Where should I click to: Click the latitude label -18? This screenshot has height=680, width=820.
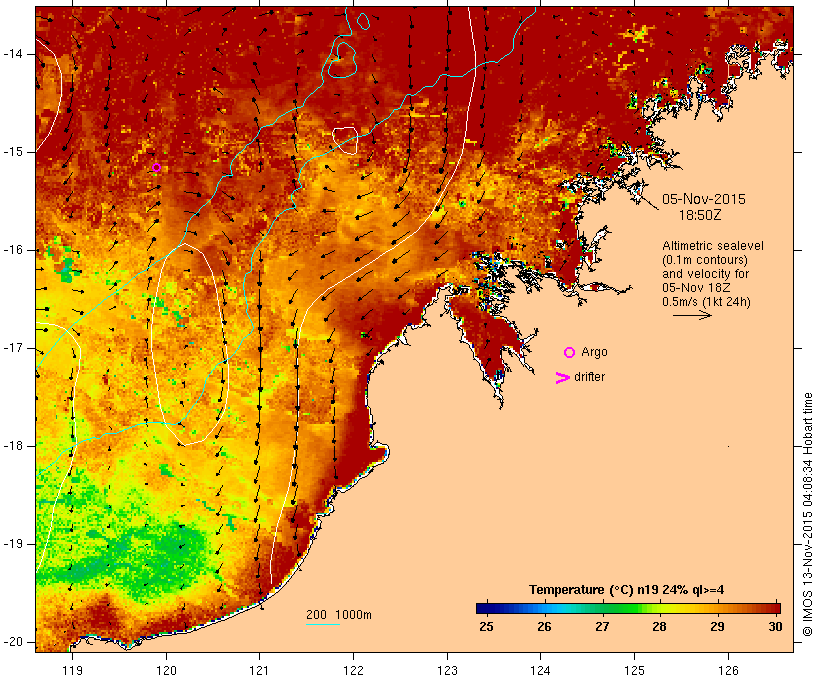13,446
